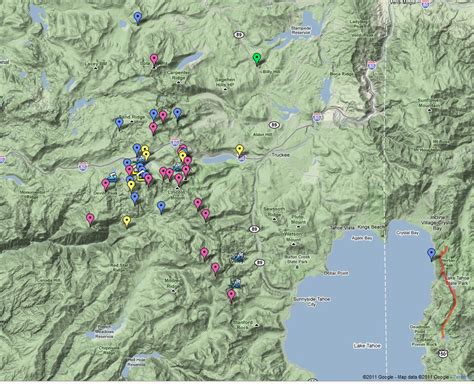Click the Tahoe Vista label
474x384 pixels.
[343, 227]
